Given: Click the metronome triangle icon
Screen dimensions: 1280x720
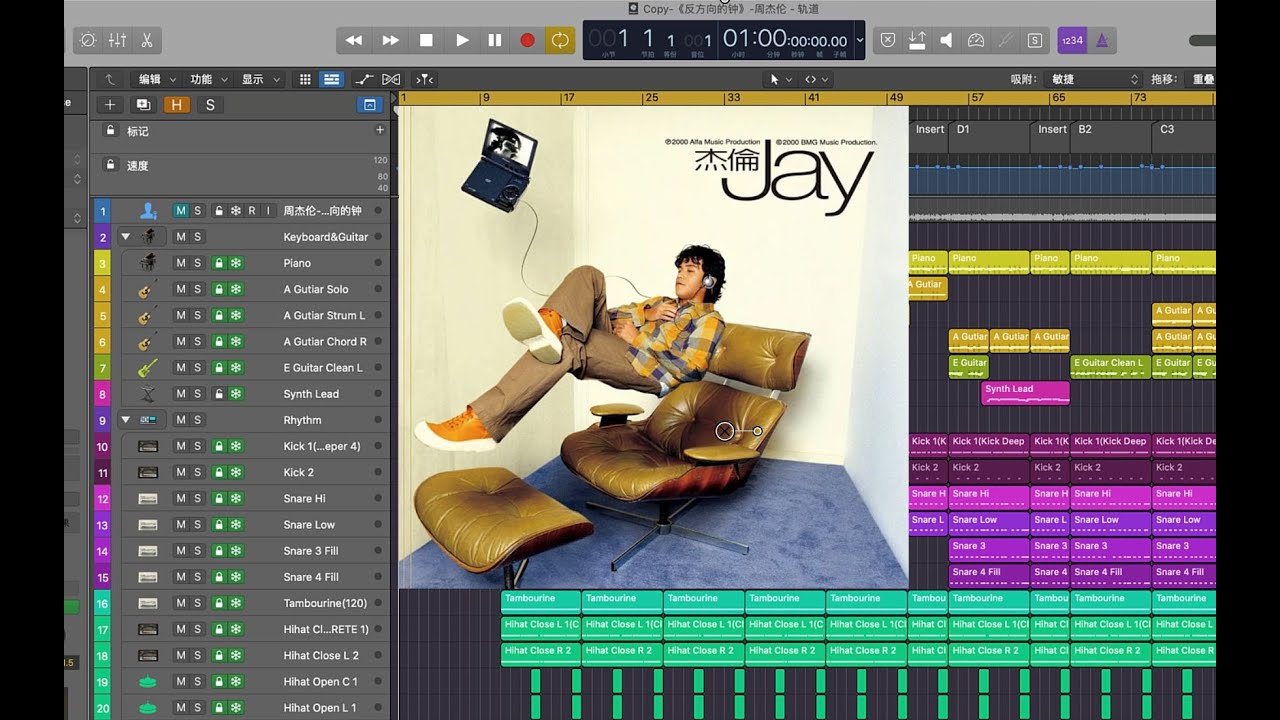Looking at the screenshot, I should (x=1101, y=40).
